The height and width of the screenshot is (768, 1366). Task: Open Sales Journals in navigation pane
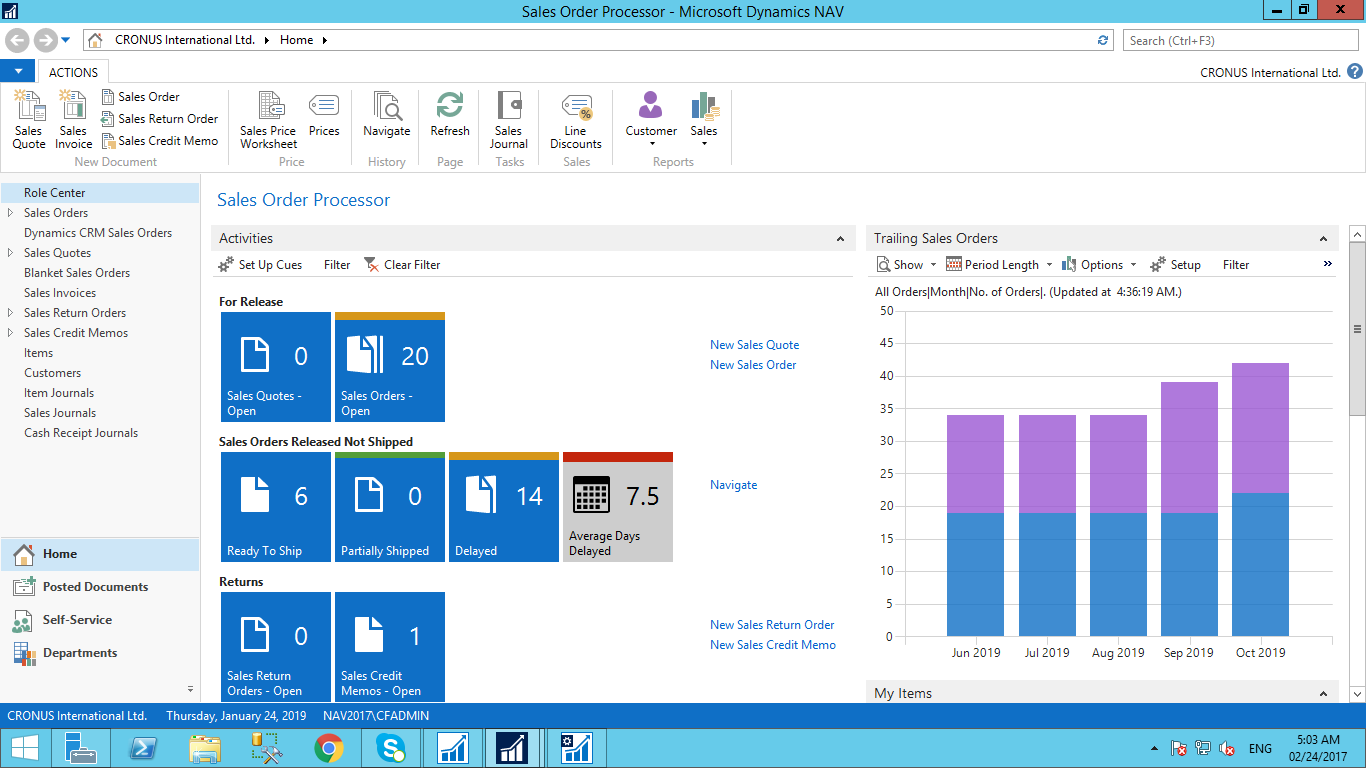60,413
